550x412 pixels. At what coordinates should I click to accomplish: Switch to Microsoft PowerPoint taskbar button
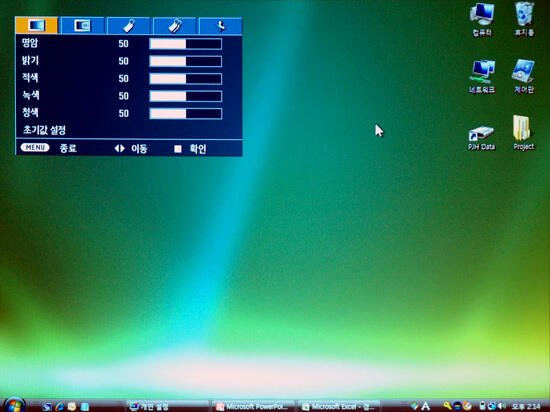[x=253, y=406]
